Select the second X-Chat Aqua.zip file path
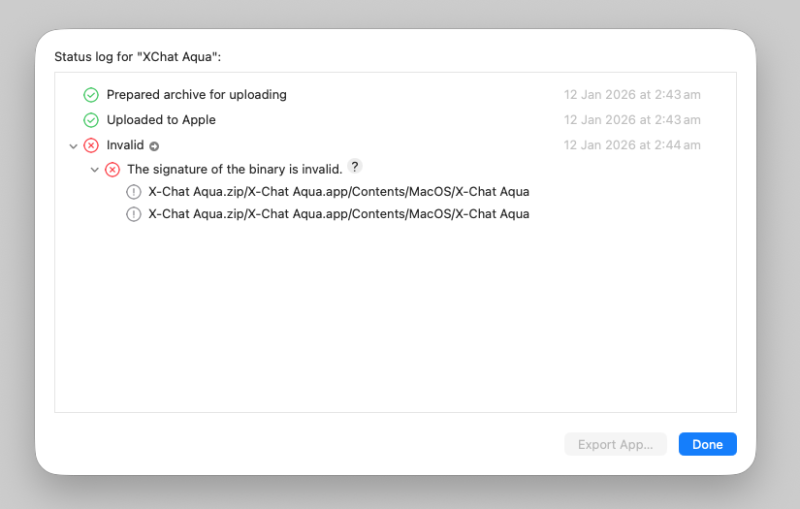800x509 pixels. pos(338,213)
